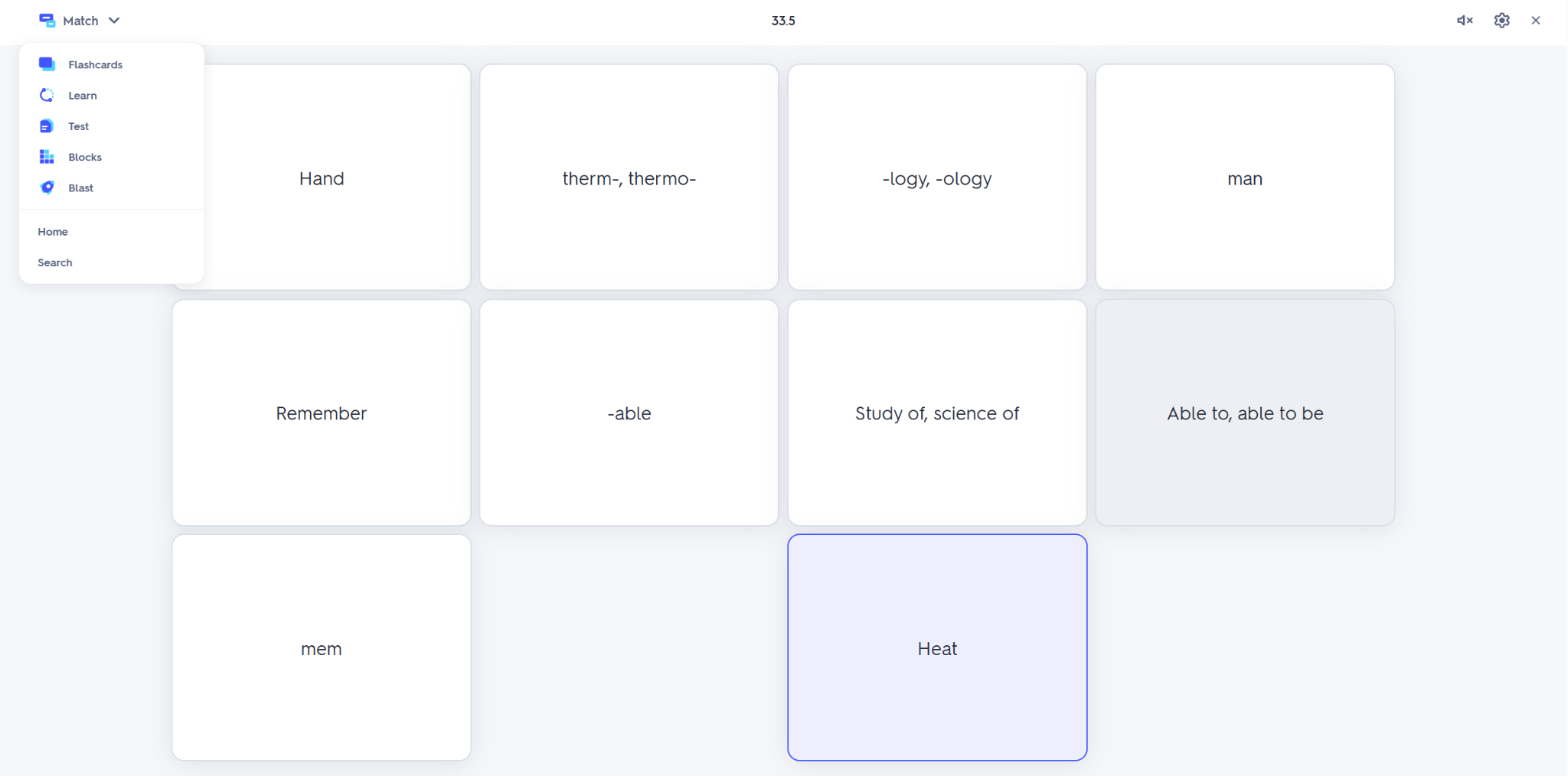This screenshot has width=1568, height=776.
Task: Choose the '-able' card
Action: tap(629, 412)
